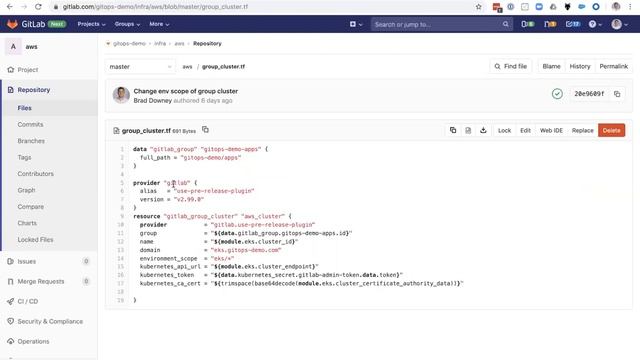Open aws folder in file path
The image size is (640, 360).
click(187, 67)
